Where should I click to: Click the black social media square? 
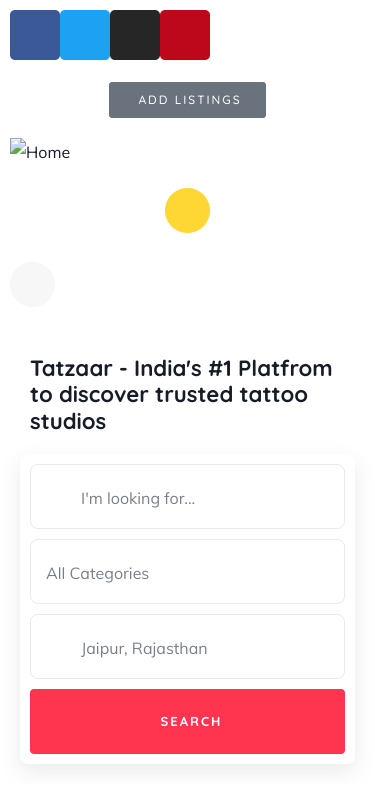135,35
